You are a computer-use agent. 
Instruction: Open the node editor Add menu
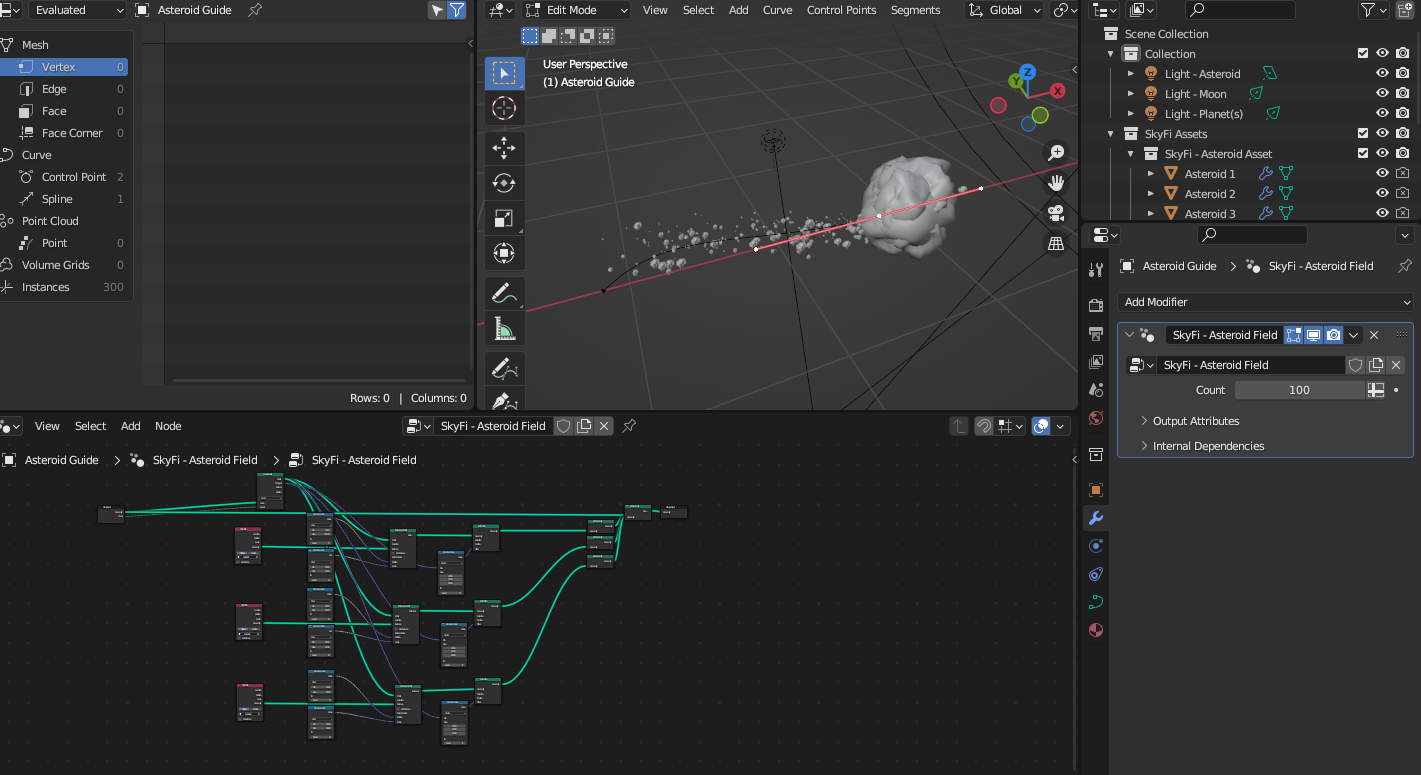[131, 426]
